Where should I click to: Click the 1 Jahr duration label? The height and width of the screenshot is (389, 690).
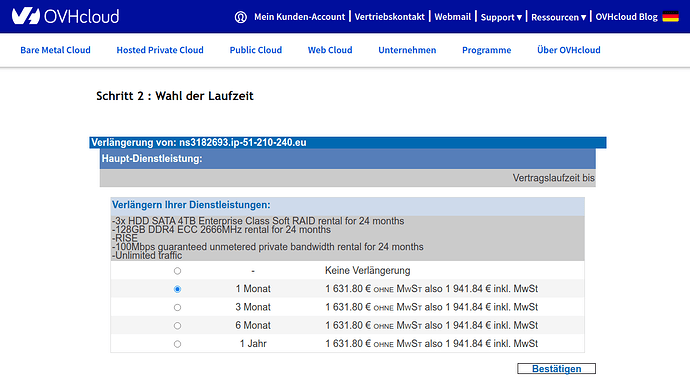253,344
